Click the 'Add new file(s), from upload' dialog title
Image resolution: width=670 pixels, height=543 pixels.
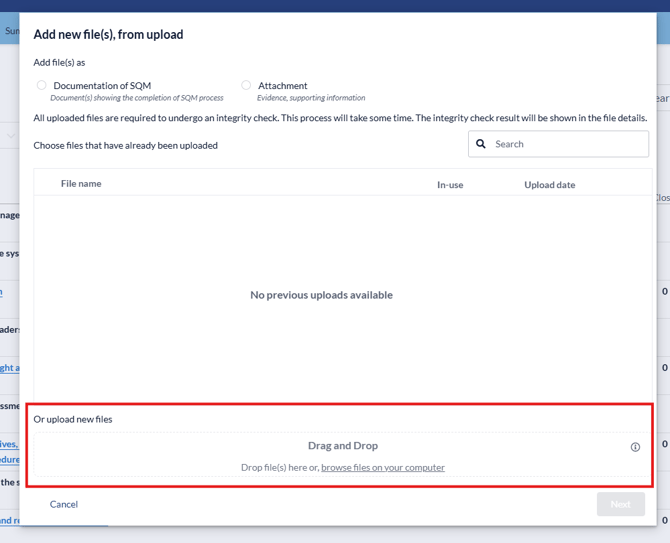pyautogui.click(x=108, y=34)
